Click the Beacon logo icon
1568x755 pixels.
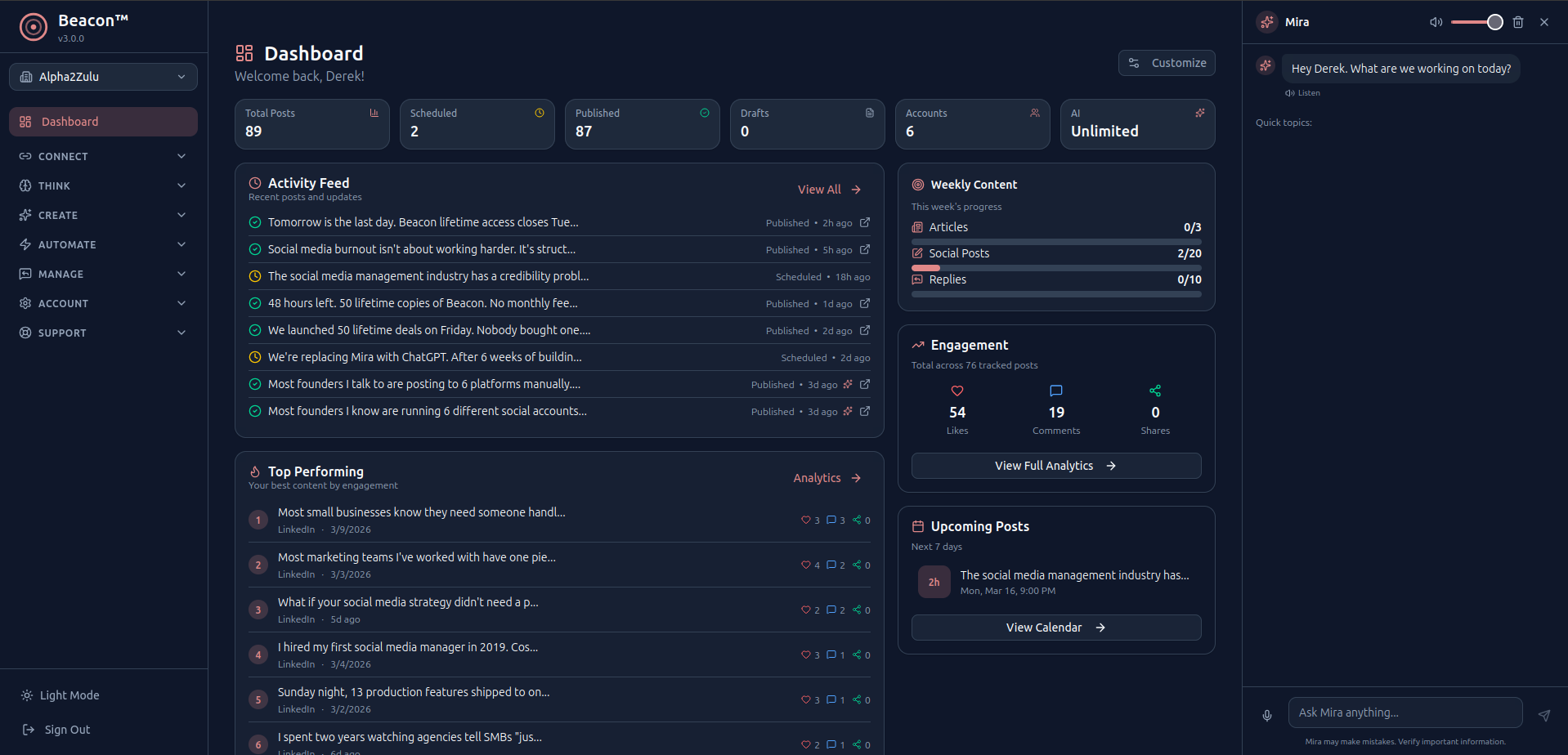coord(34,27)
